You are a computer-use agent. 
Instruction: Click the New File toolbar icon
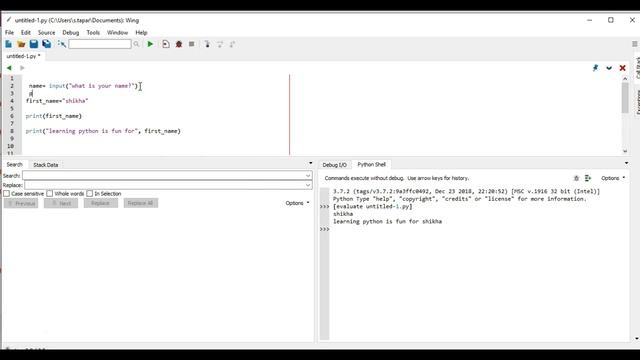[x=9, y=44]
